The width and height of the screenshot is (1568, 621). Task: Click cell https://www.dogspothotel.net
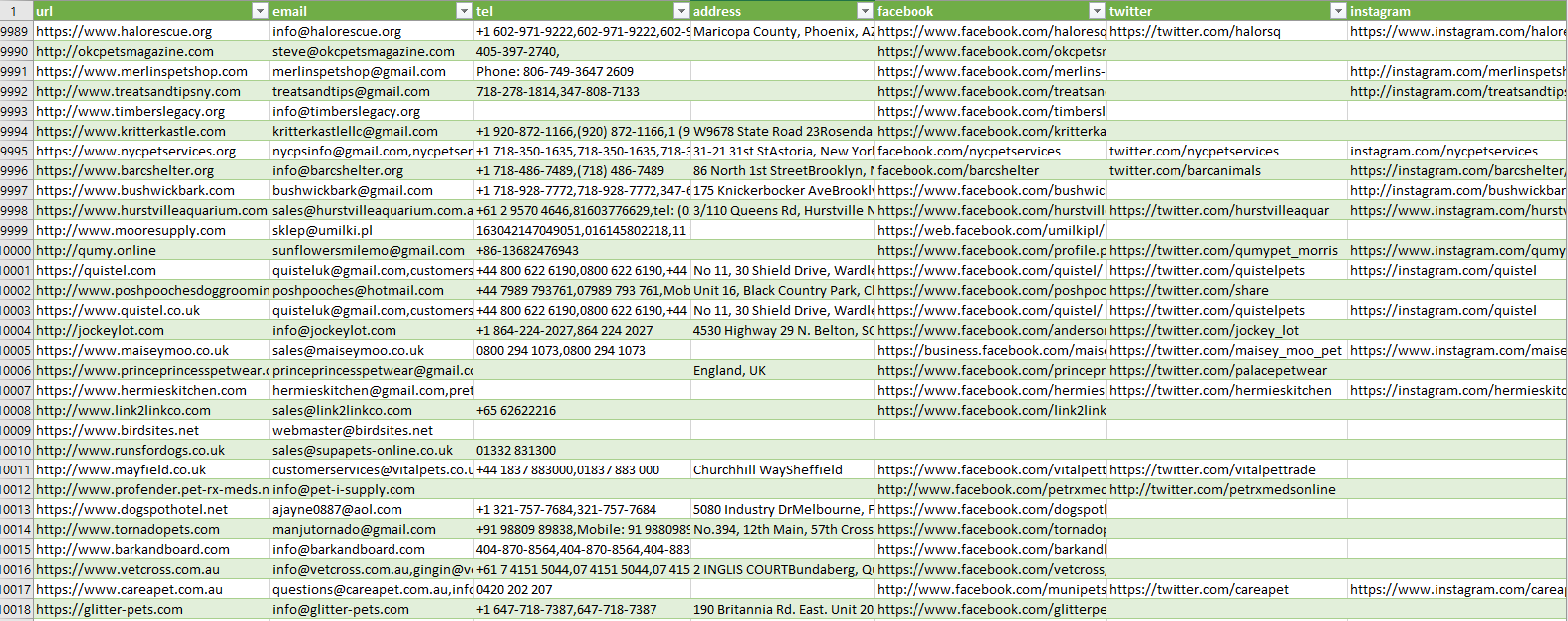151,509
